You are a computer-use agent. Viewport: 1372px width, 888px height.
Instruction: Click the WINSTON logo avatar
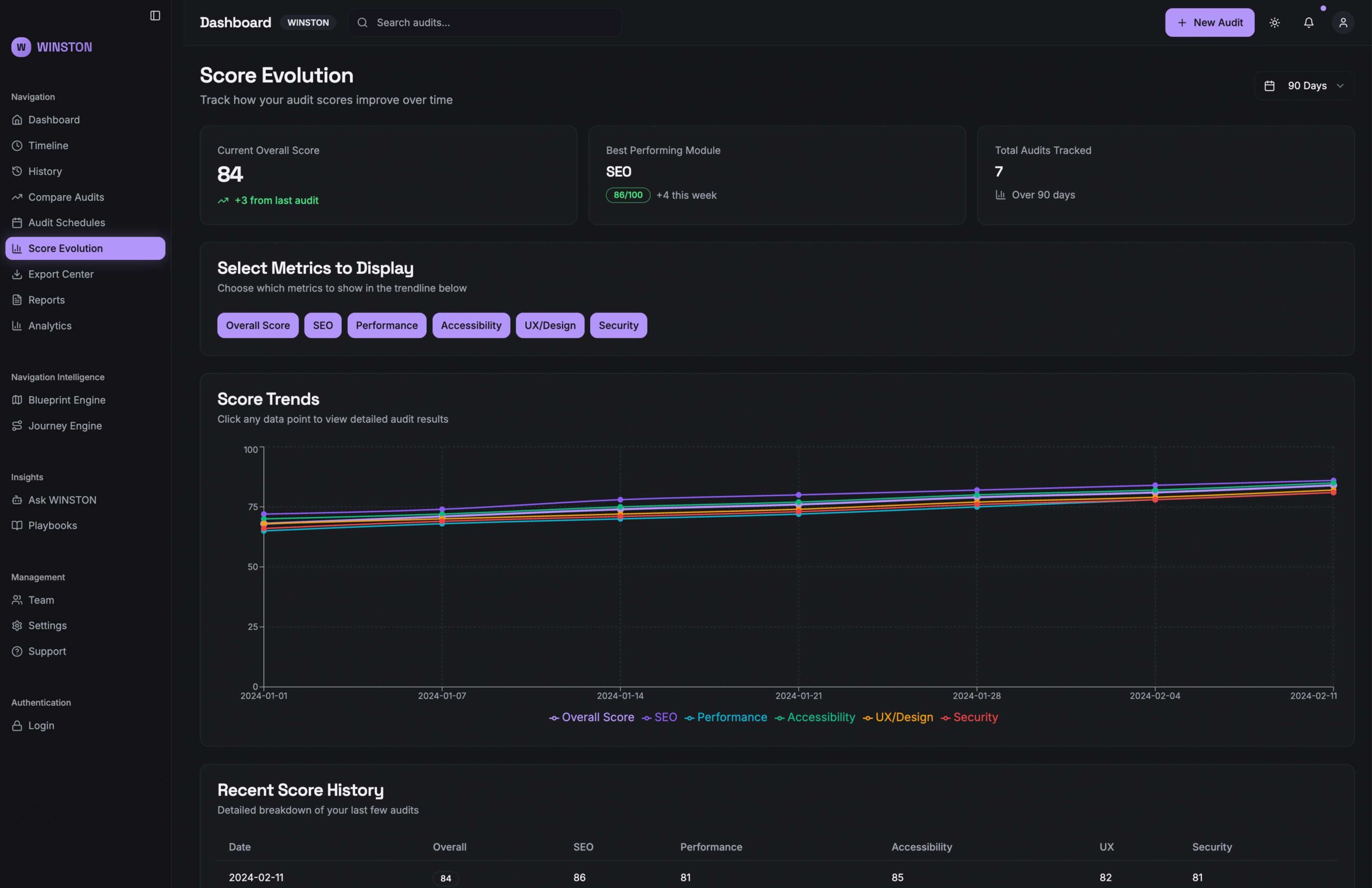(21, 47)
